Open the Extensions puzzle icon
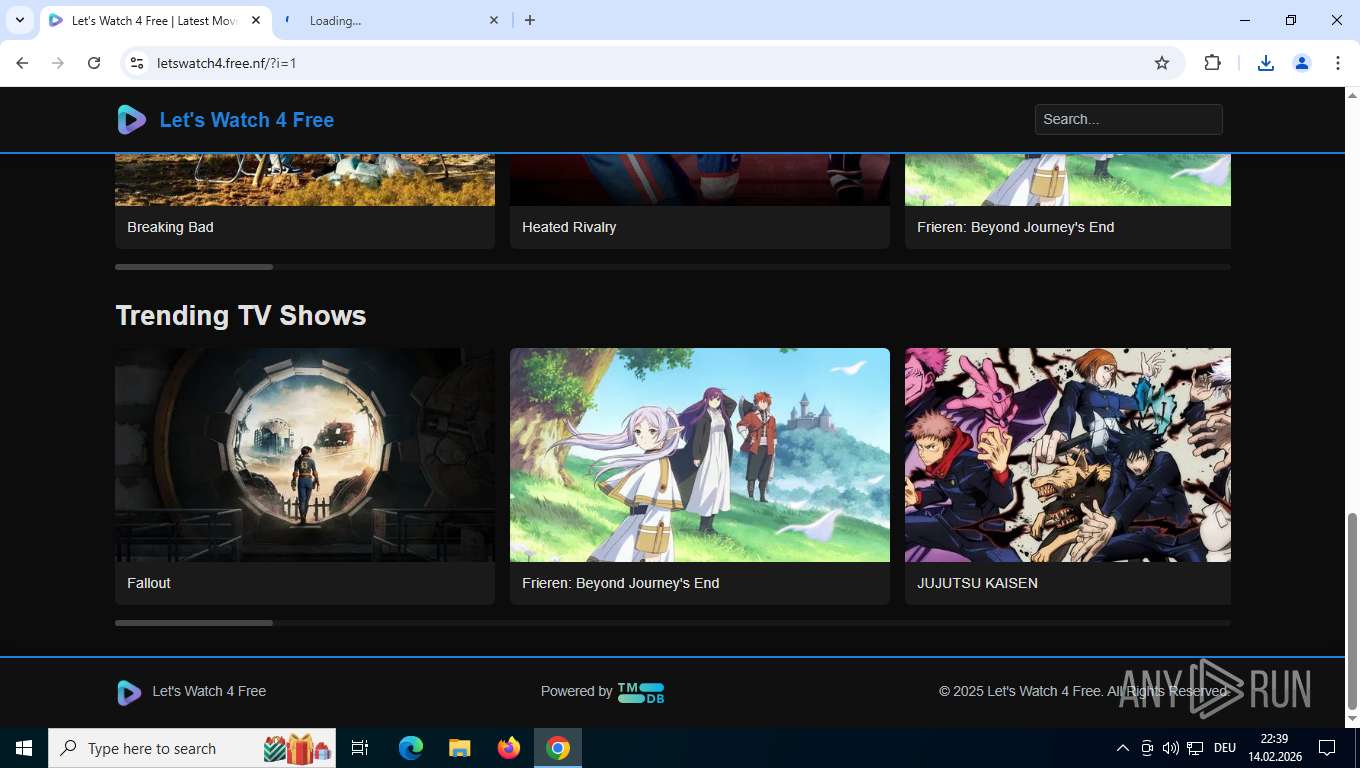 coord(1212,63)
